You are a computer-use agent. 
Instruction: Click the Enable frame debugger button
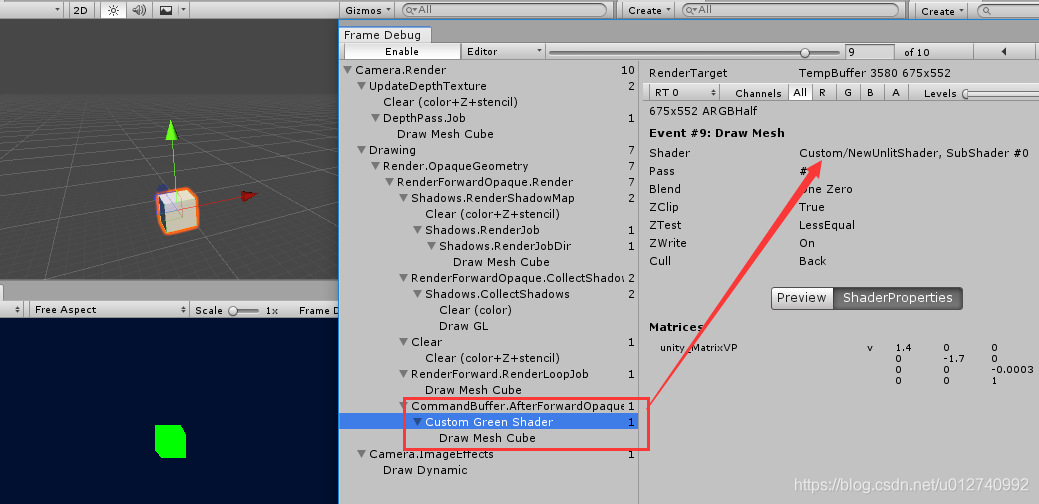[x=402, y=52]
